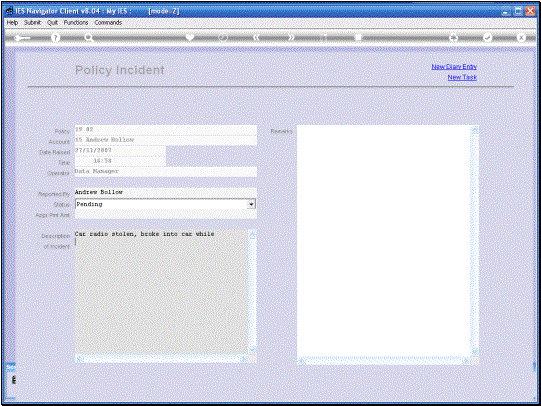Click the heart favorites toolbar icon
This screenshot has width=541, height=406.
[x=190, y=37]
